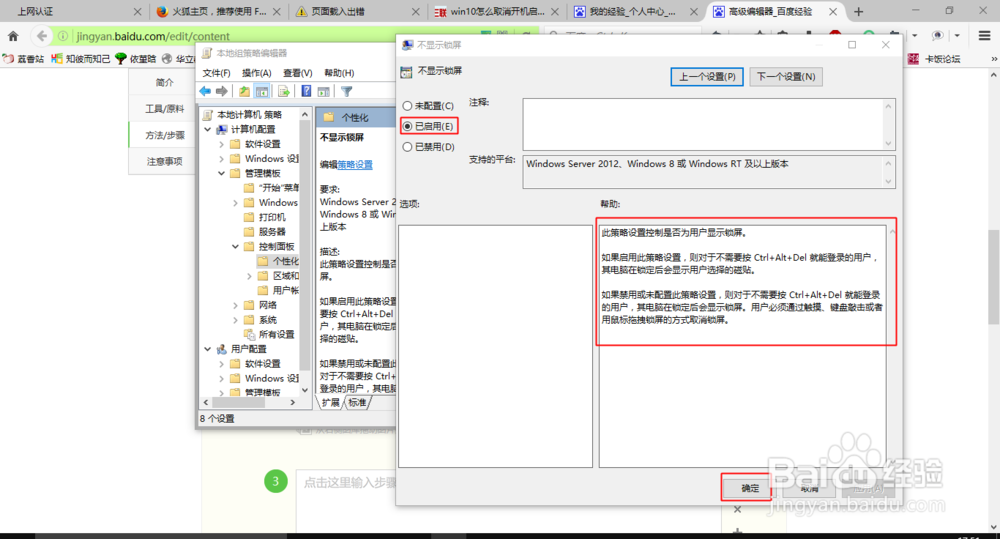Select the 所有设置 tree item
Screen dimensions: 1000x539
pos(270,334)
